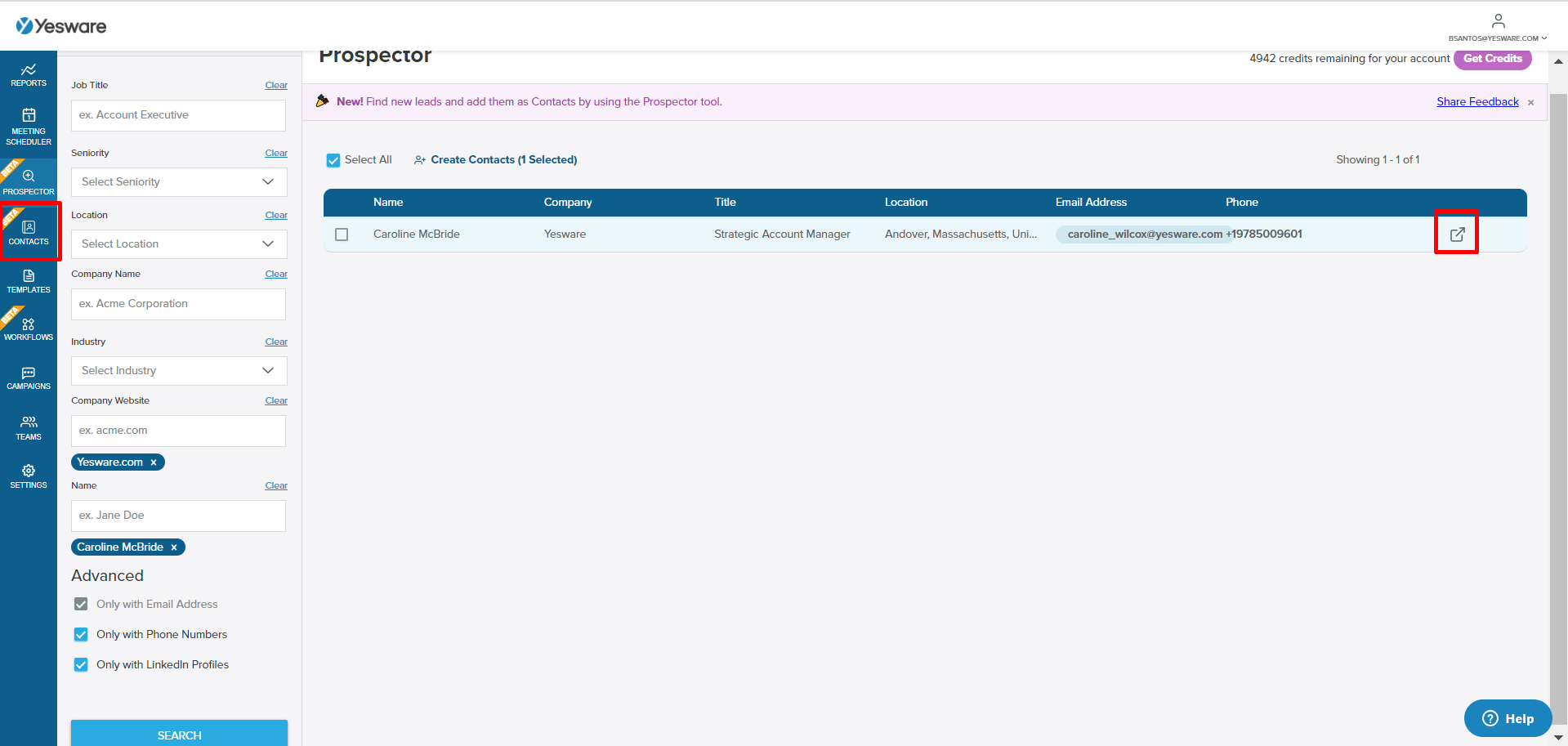Check the Caroline McBride row checkbox
Viewport: 1568px width, 746px height.
(x=342, y=235)
